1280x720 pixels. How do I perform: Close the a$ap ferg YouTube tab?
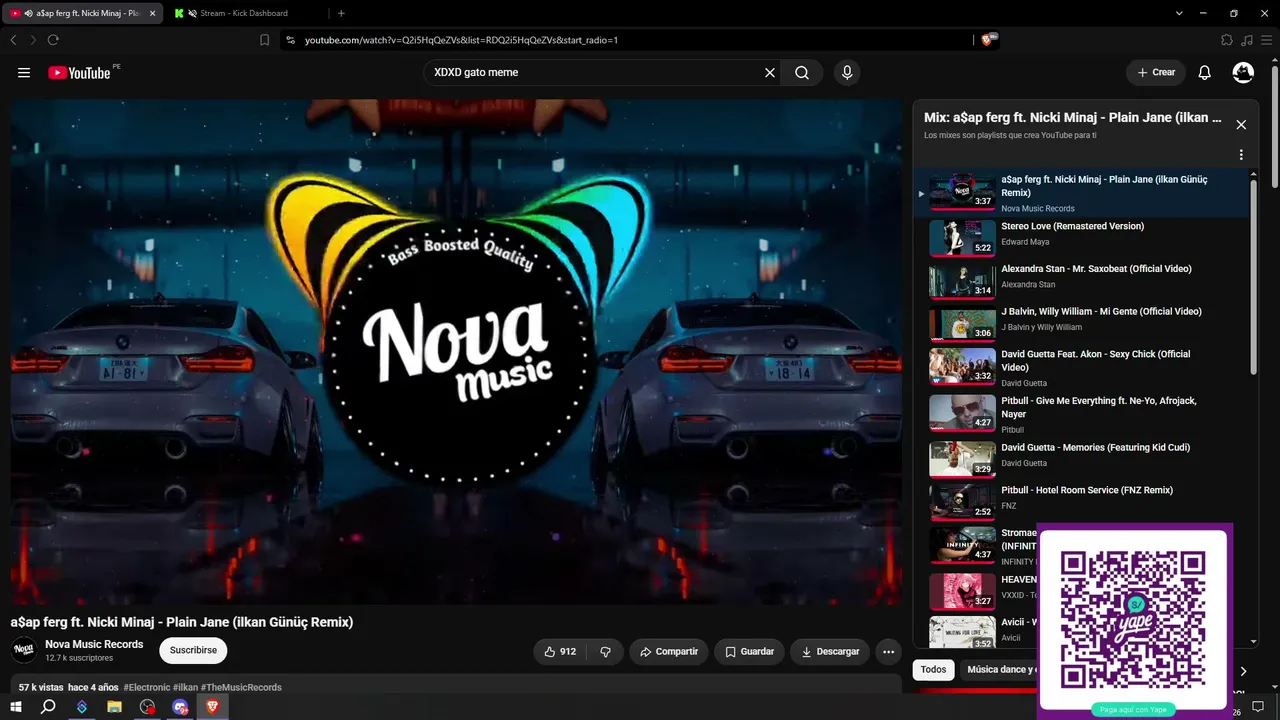pos(153,13)
